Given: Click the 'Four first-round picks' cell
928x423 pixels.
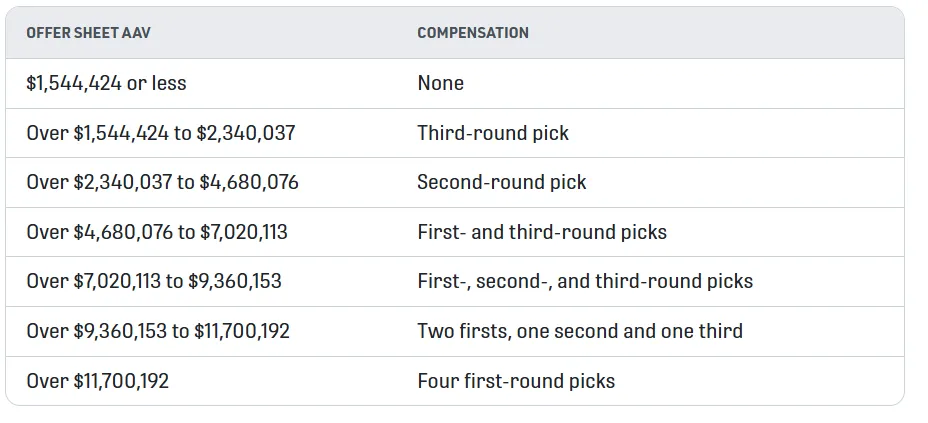Looking at the screenshot, I should tap(516, 381).
